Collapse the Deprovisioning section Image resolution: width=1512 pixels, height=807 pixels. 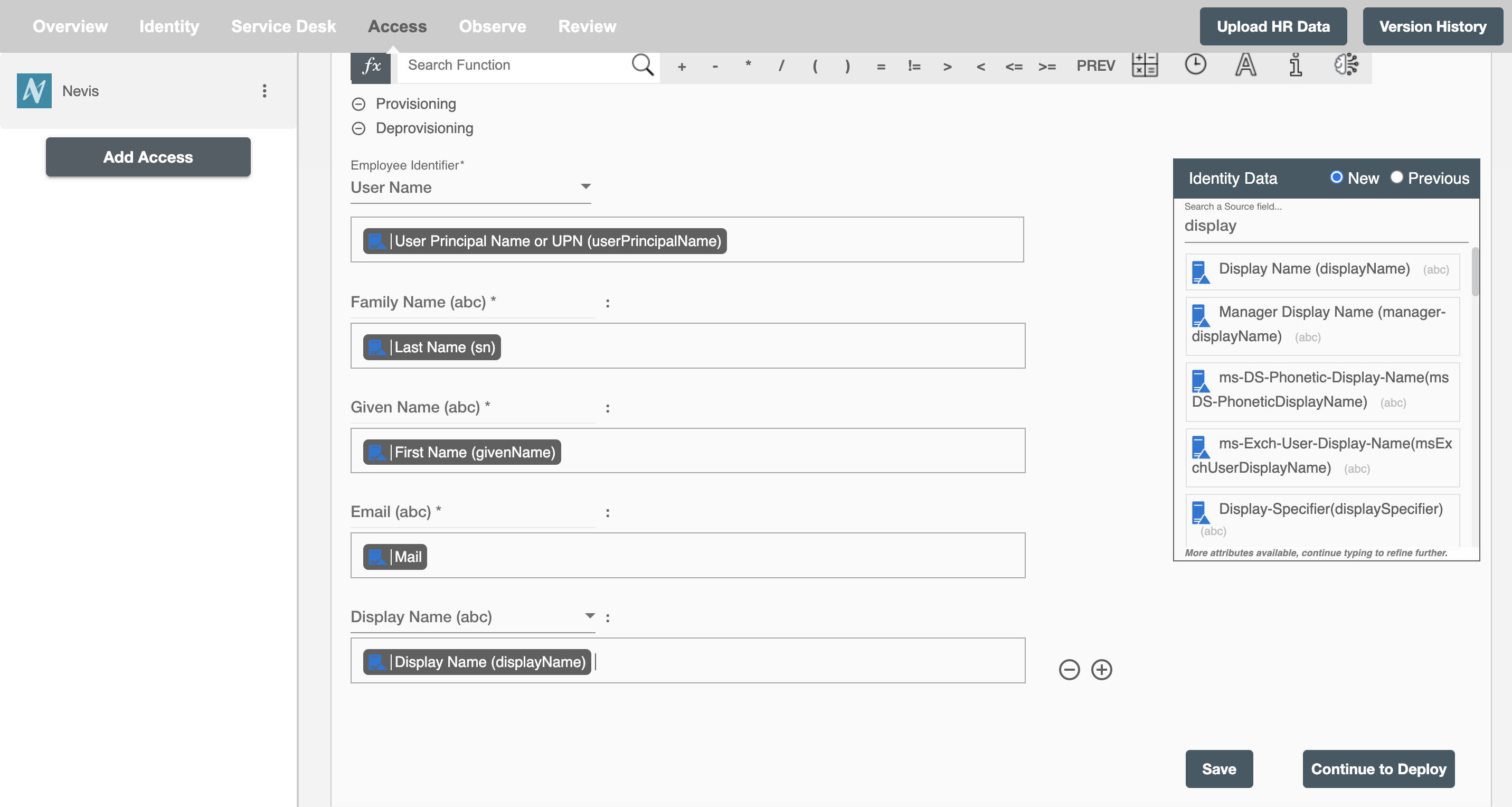coord(358,128)
